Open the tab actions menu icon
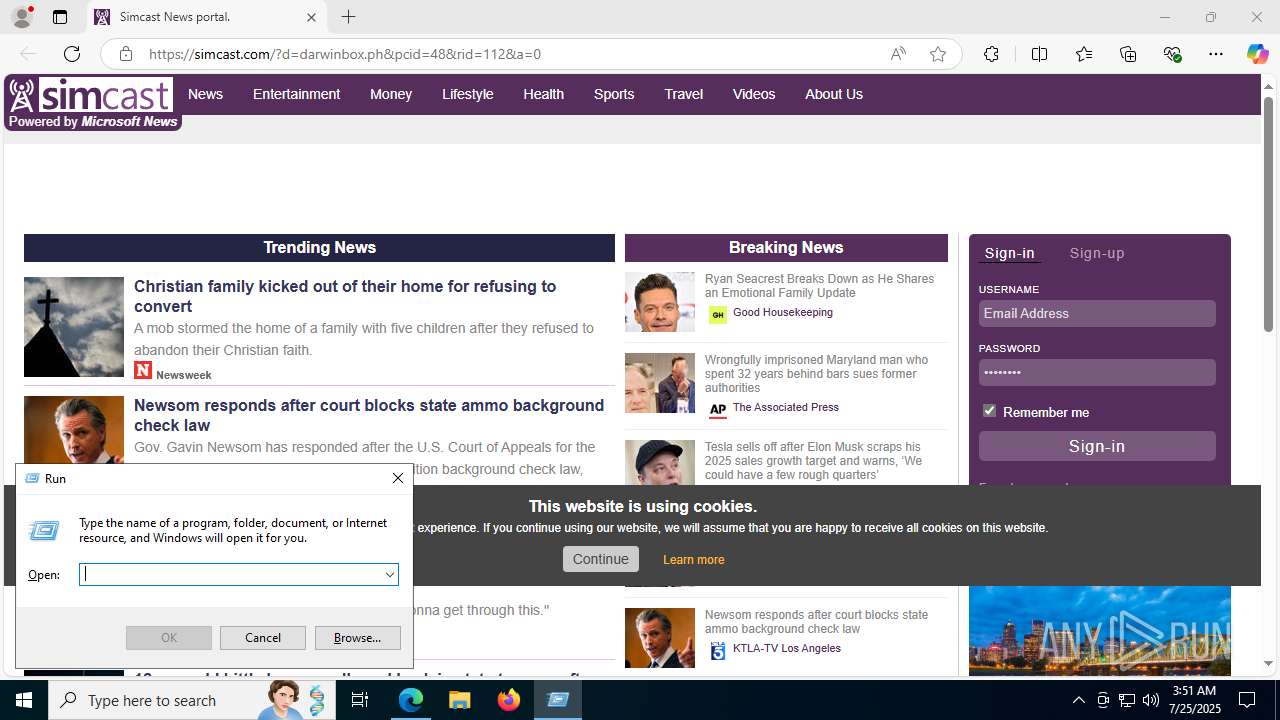This screenshot has height=720, width=1280. click(x=60, y=17)
